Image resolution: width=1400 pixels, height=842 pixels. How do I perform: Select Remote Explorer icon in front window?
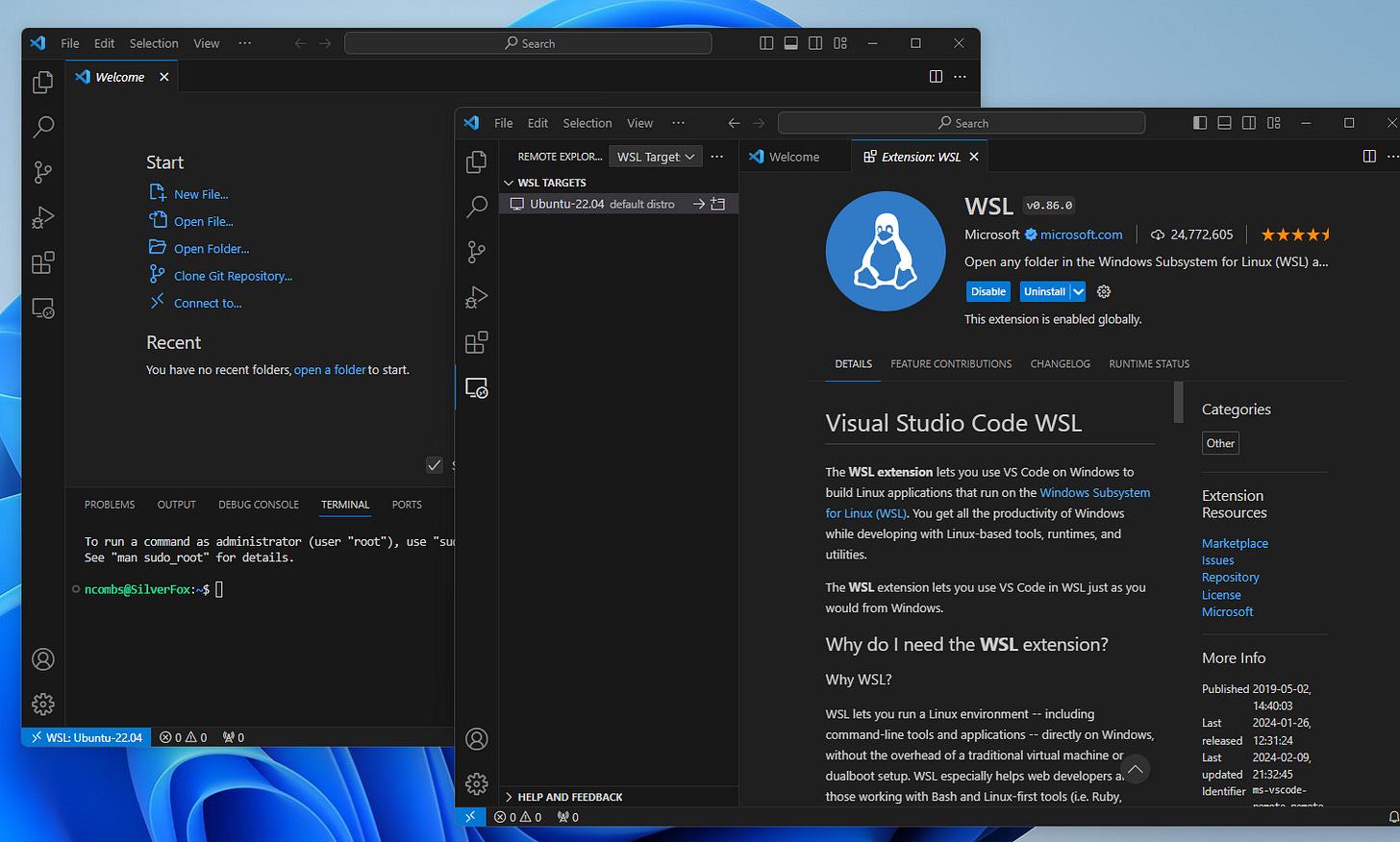(477, 388)
